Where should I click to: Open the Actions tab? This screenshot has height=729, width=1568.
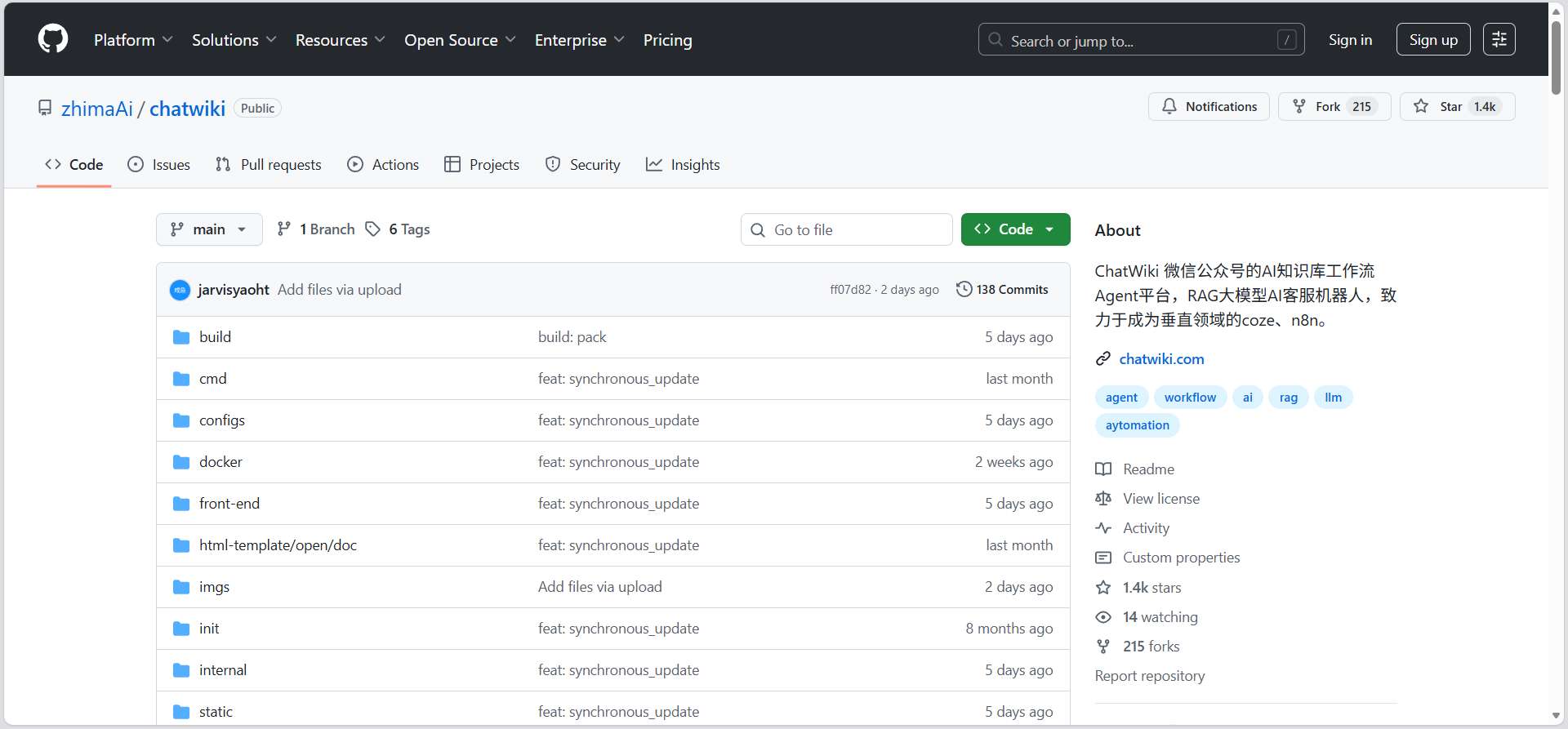tap(383, 165)
